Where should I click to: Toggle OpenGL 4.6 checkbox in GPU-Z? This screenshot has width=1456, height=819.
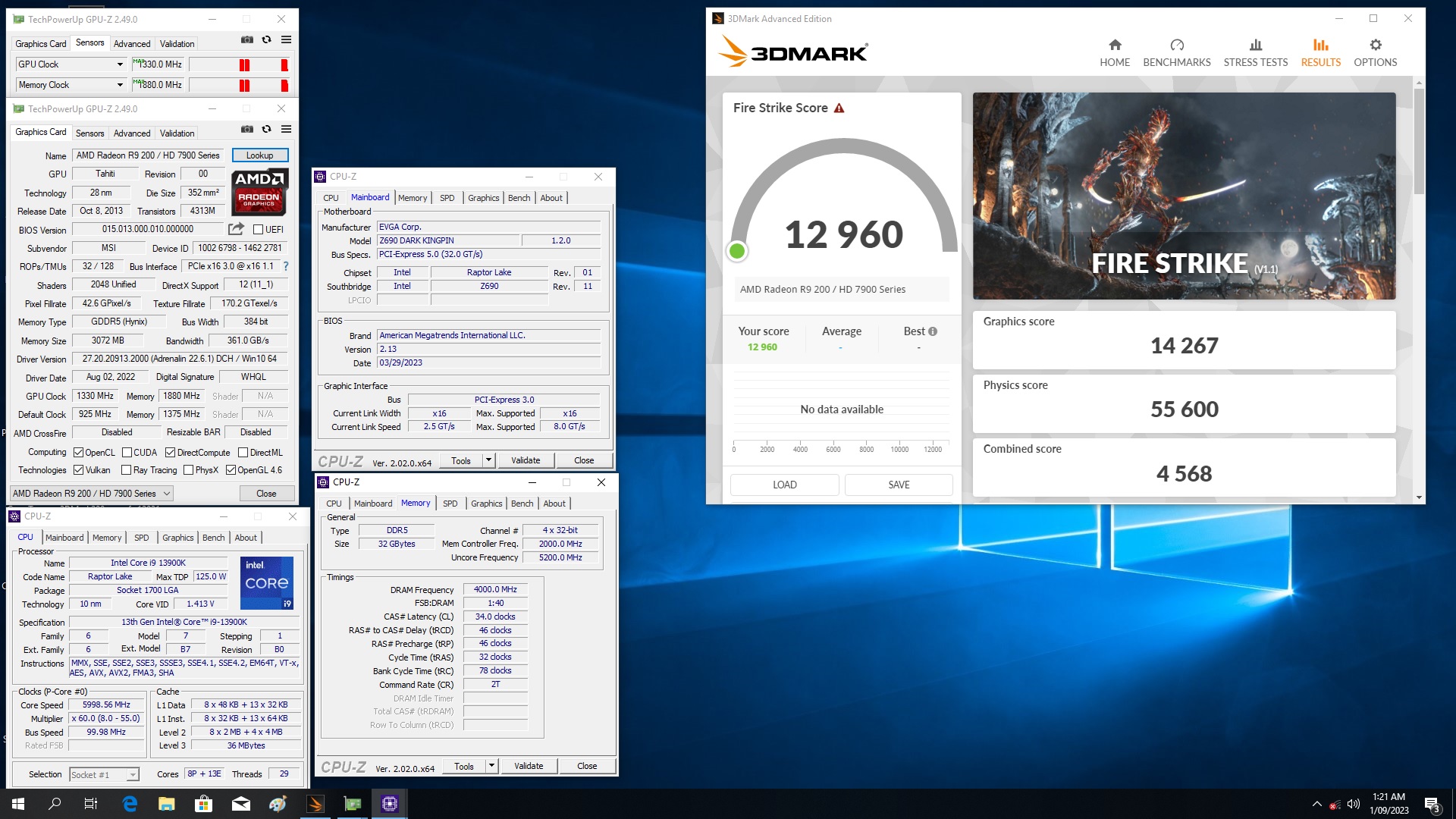point(231,470)
